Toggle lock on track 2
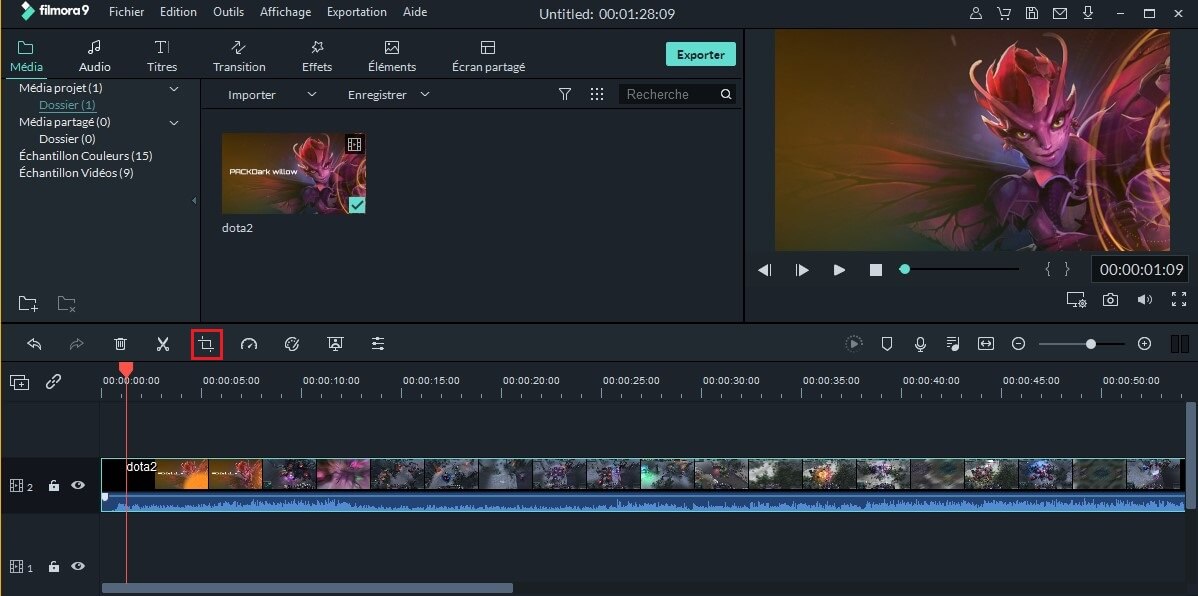The height and width of the screenshot is (596, 1198). tap(53, 485)
